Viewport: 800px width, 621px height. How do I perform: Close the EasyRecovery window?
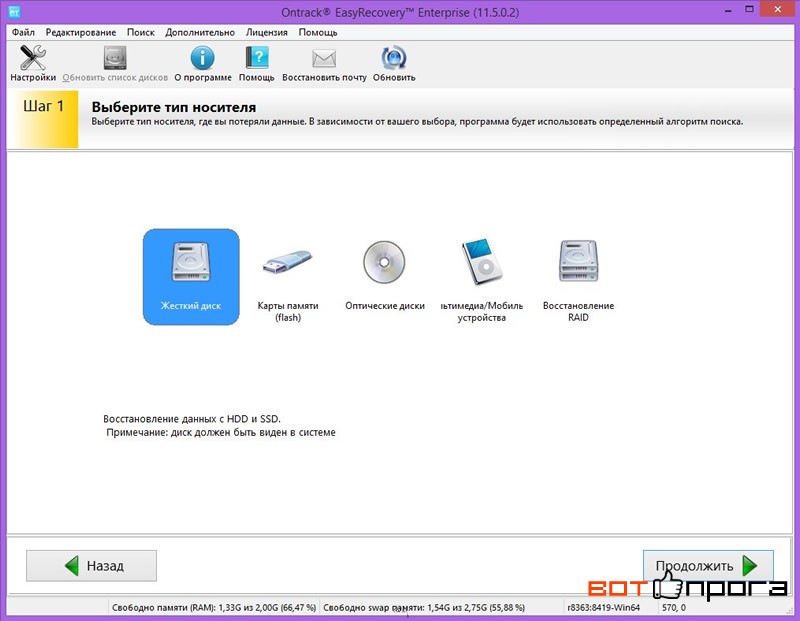[x=778, y=9]
